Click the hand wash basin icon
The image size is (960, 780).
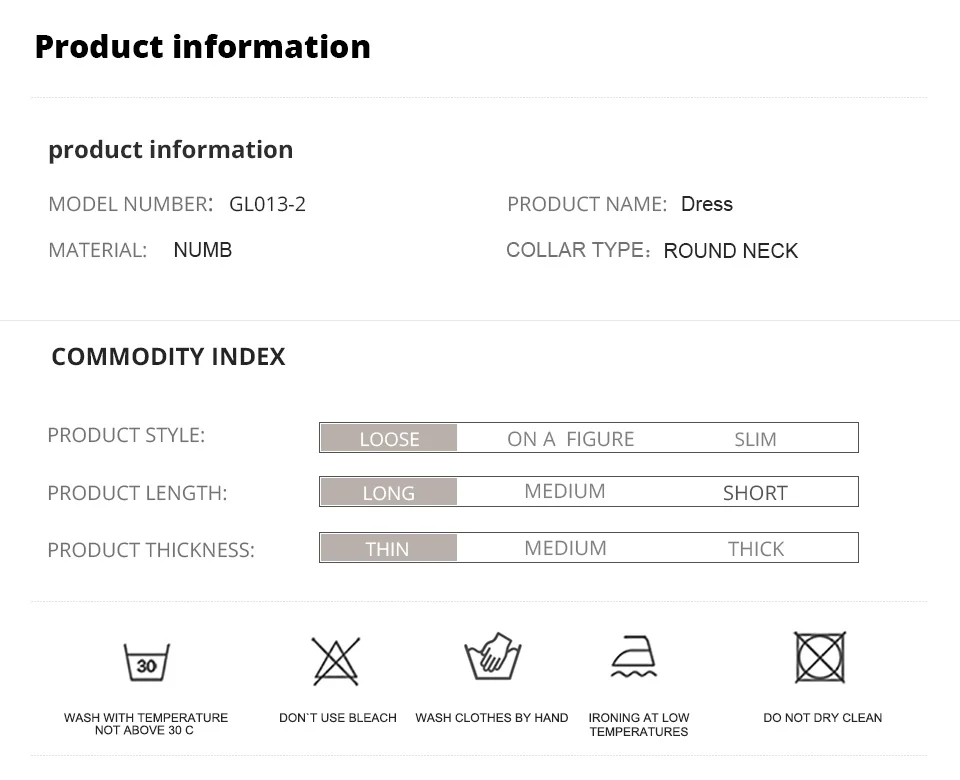493,656
